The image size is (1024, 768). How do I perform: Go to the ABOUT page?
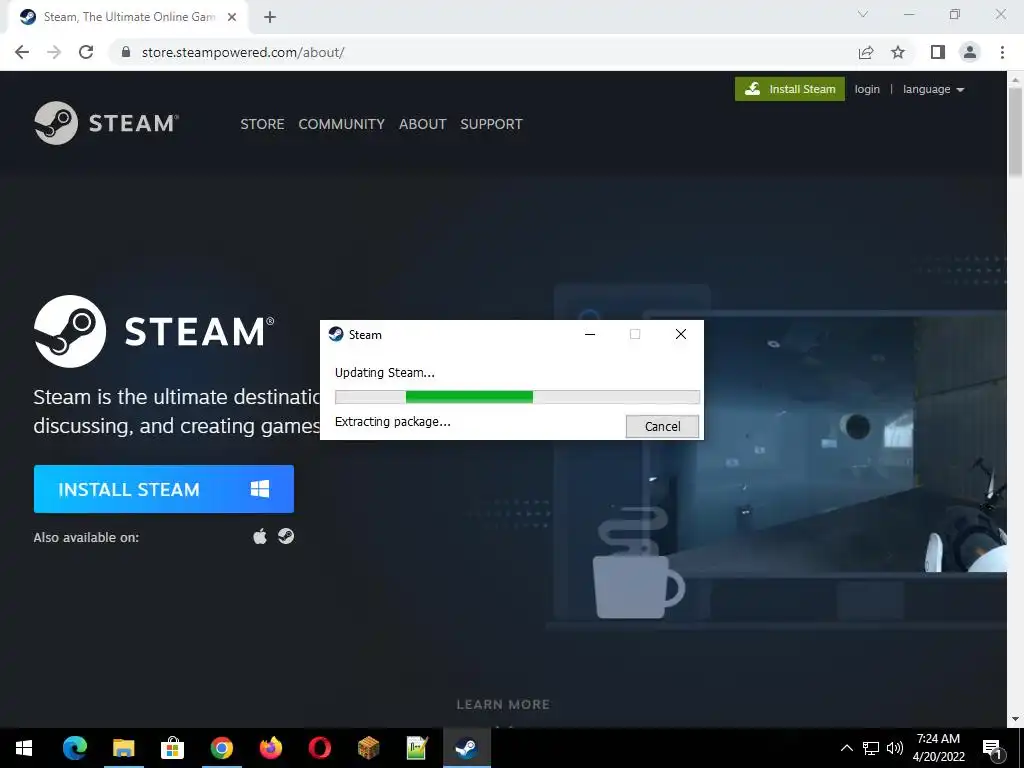[423, 124]
